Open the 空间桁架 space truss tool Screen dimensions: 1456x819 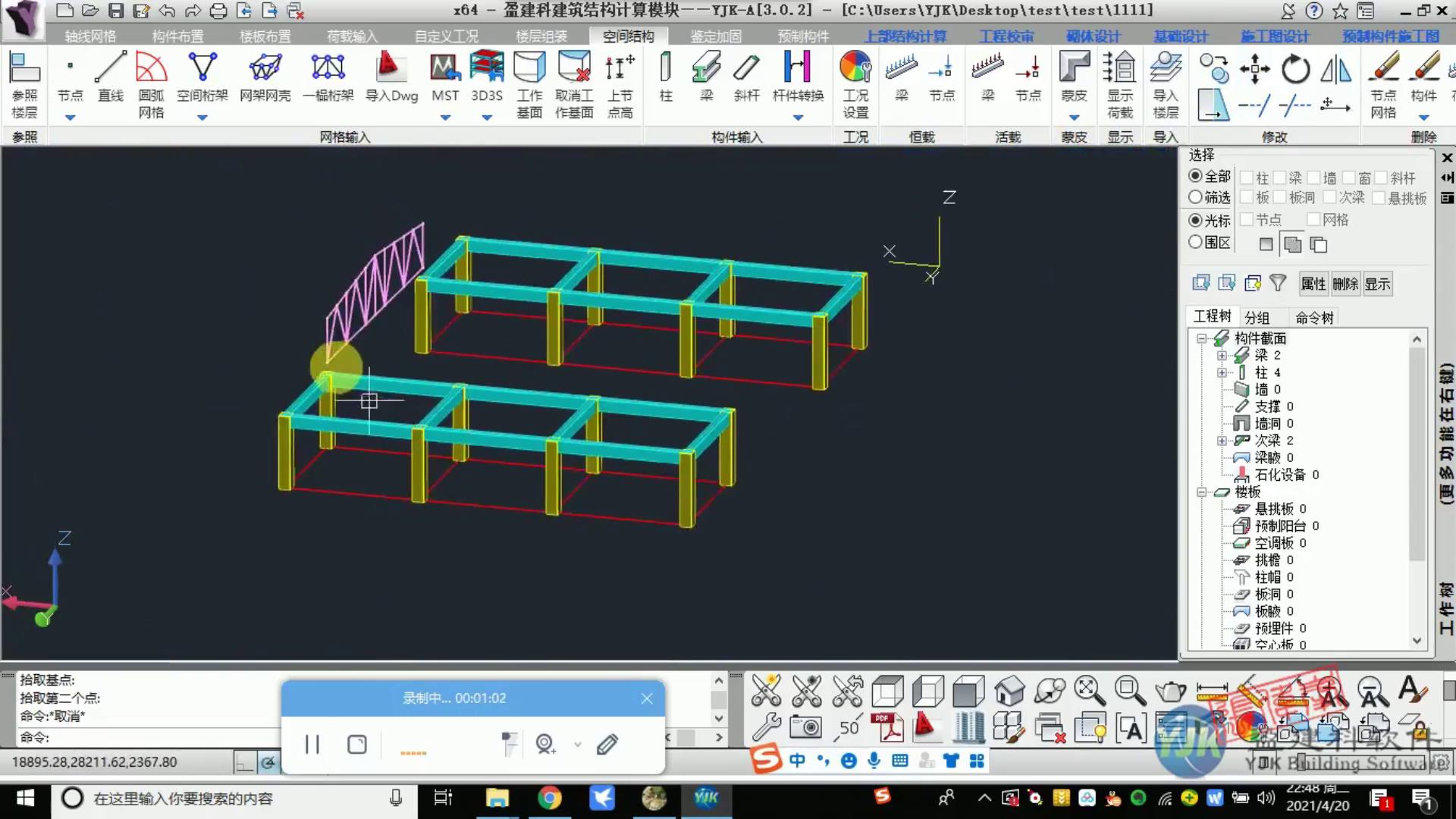202,77
